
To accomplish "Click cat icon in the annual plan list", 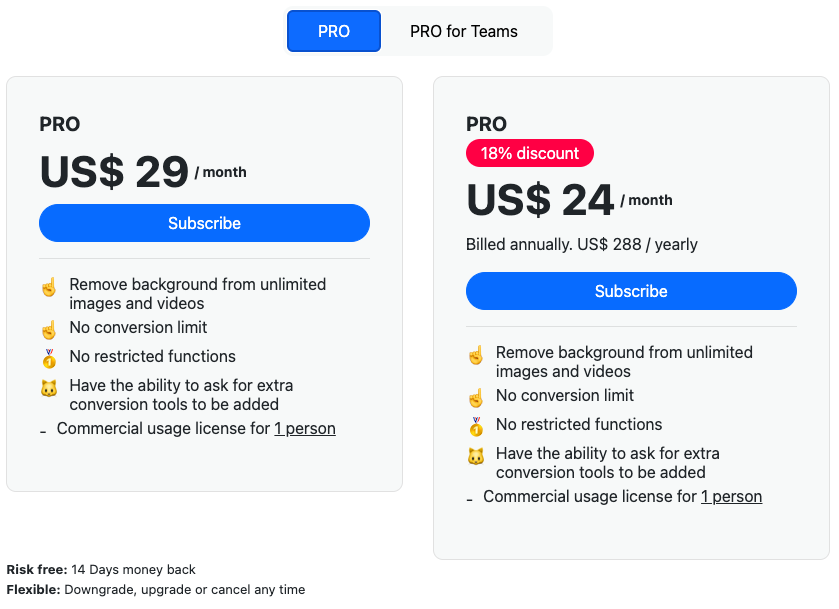I will coord(476,456).
